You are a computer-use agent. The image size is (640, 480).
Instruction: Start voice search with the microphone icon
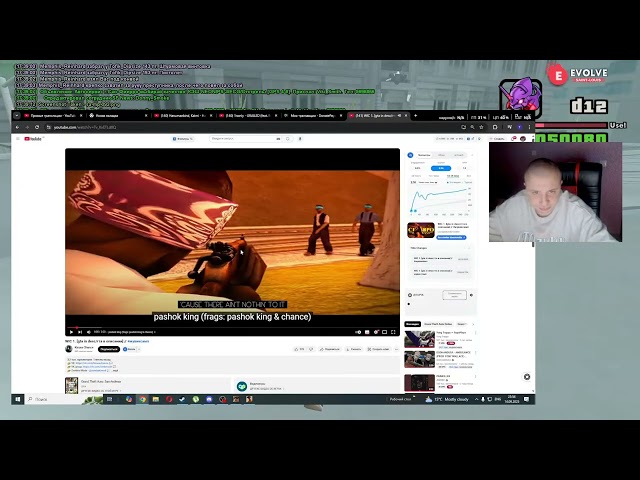[300, 139]
